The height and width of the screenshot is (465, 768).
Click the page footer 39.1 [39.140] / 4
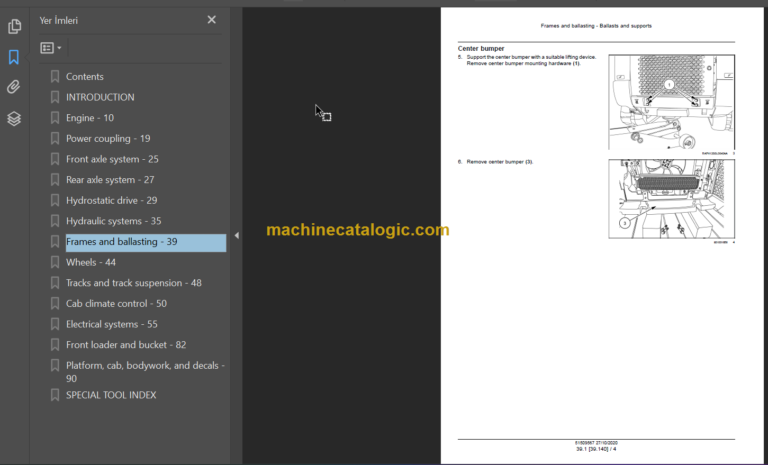pyautogui.click(x=596, y=449)
